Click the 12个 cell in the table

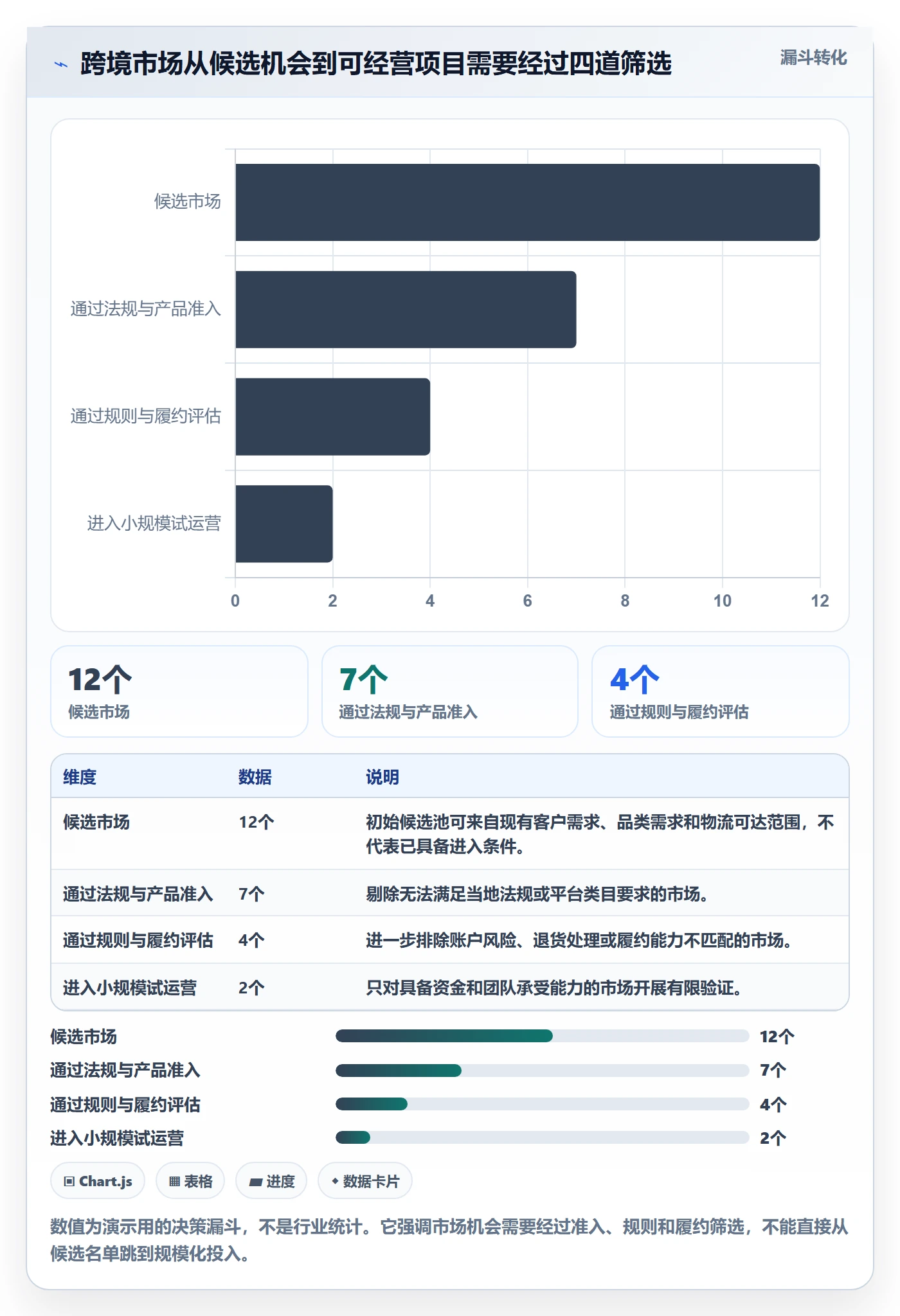click(256, 822)
